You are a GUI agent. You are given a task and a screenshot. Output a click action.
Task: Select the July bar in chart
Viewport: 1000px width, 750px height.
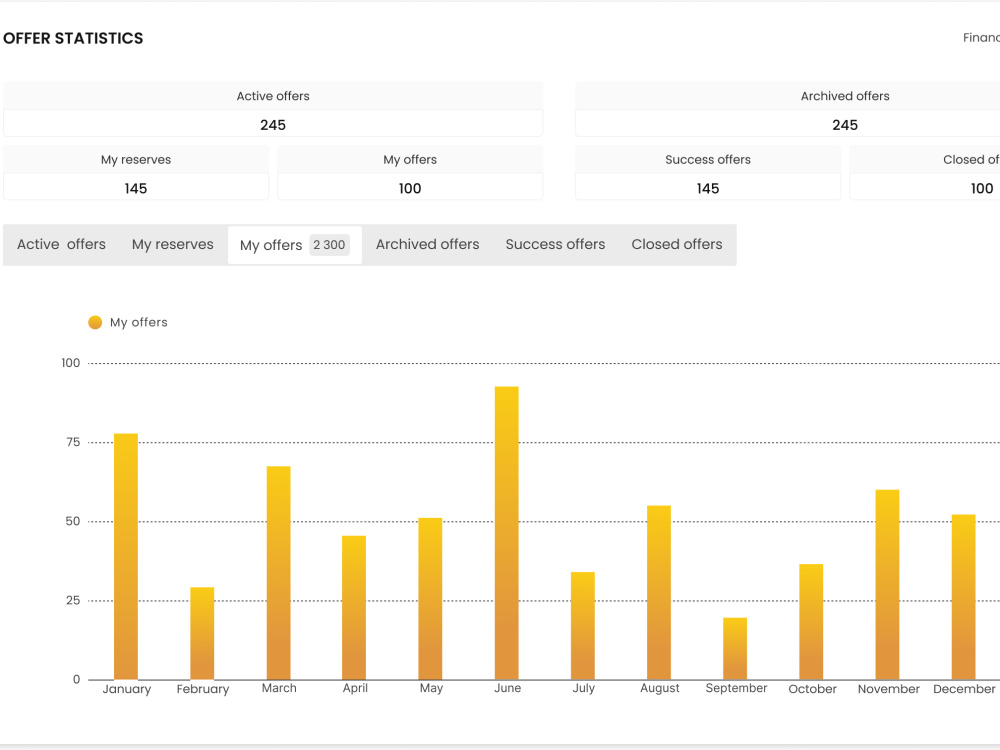(583, 626)
